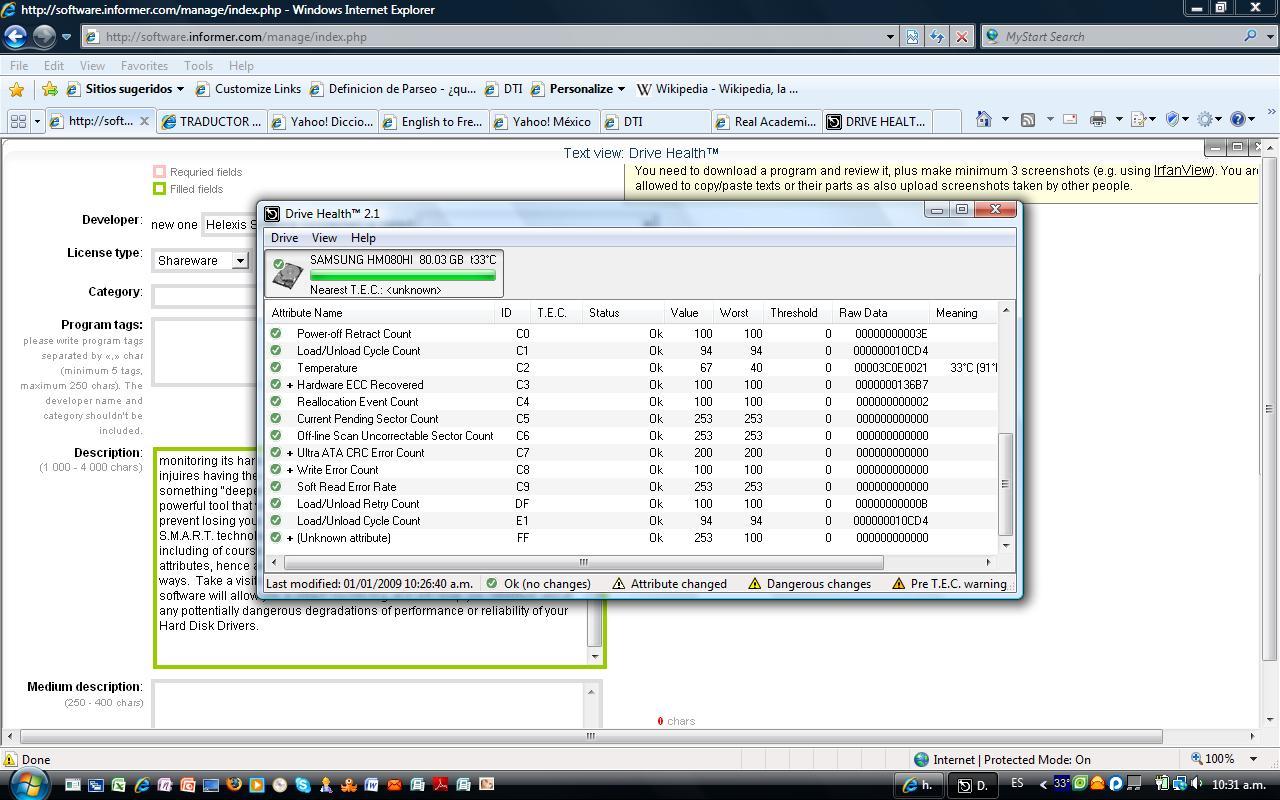Image resolution: width=1280 pixels, height=800 pixels.
Task: Open the Definicion de Parseo favorite
Action: coord(393,89)
